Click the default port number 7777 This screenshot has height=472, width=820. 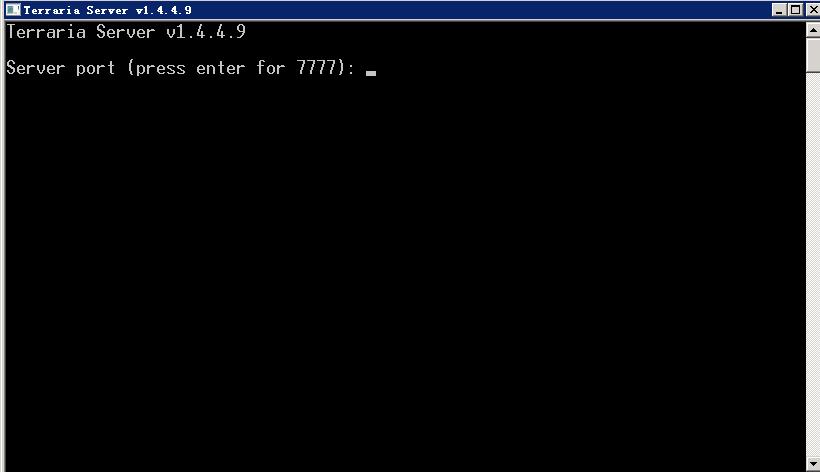[316, 67]
